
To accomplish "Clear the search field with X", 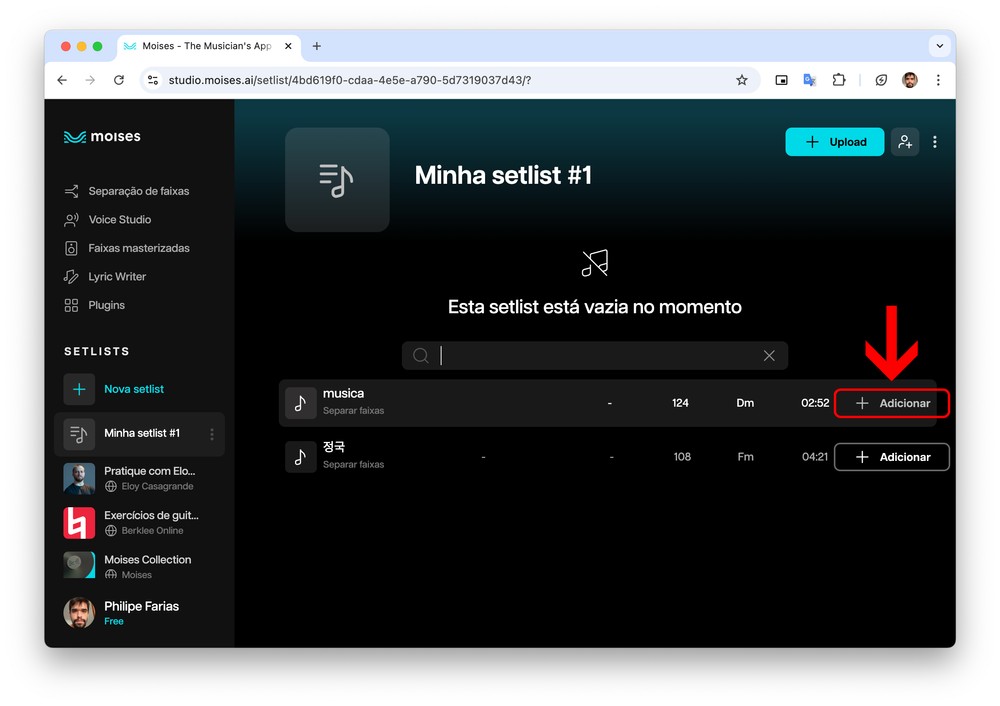I will click(x=769, y=355).
